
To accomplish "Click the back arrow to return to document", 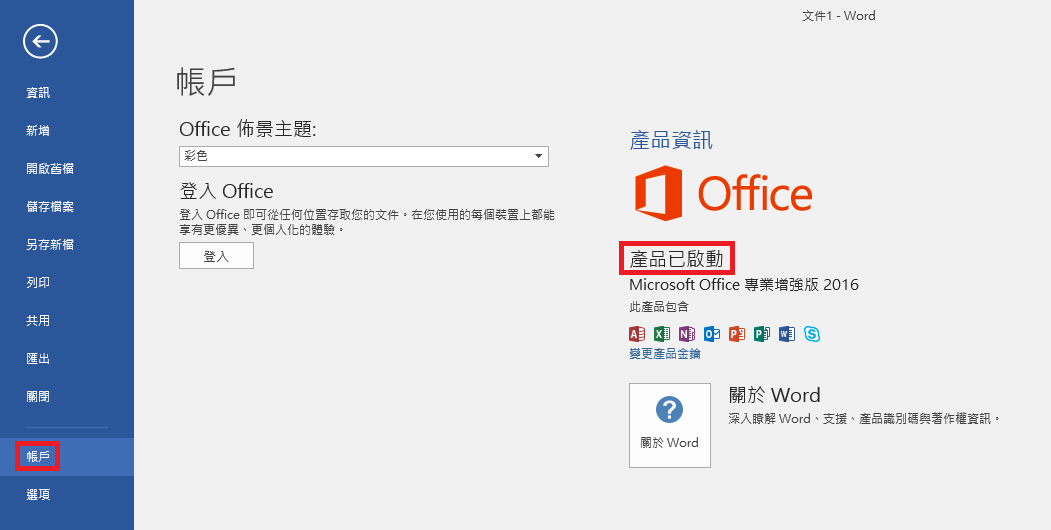I will (41, 41).
